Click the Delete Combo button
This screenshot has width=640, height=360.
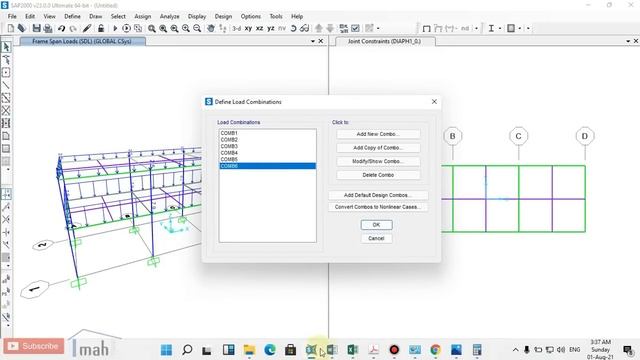click(x=378, y=175)
